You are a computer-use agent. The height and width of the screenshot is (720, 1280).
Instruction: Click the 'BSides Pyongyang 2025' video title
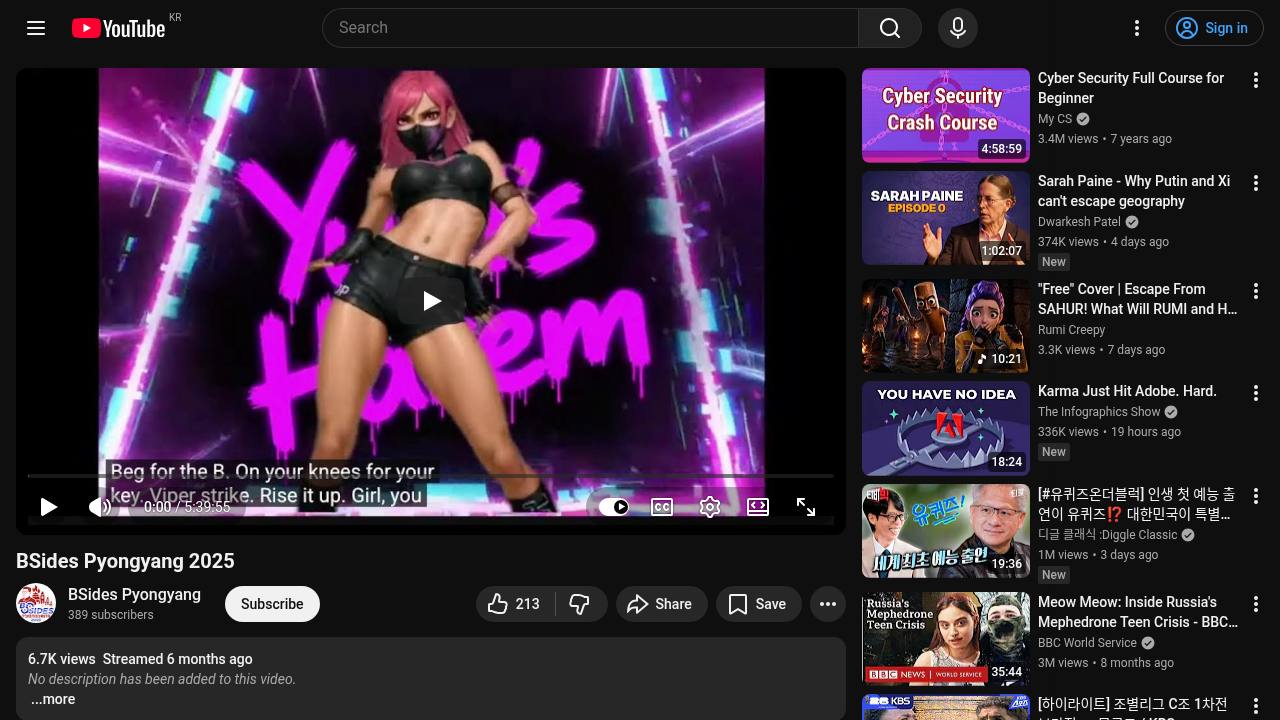(125, 561)
